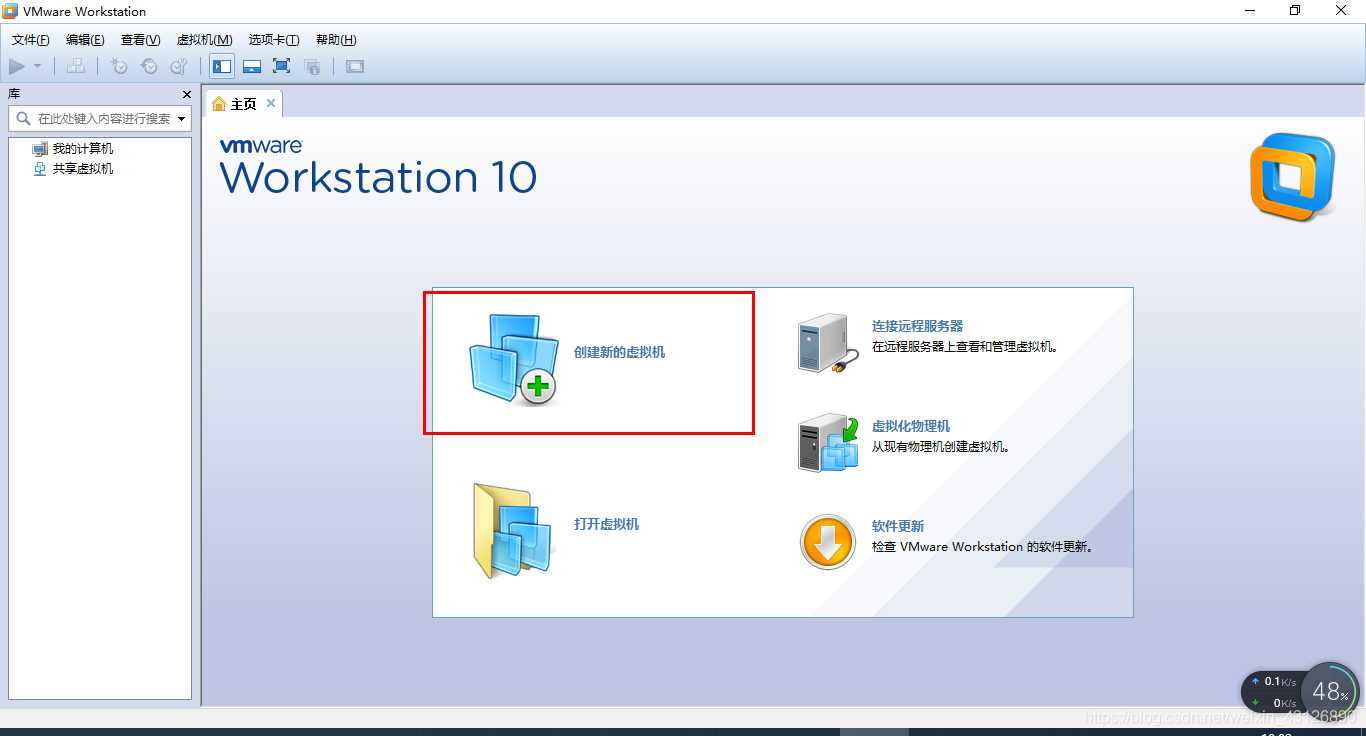Open the 虚拟机(M) menu
Image resolution: width=1366 pixels, height=736 pixels.
(204, 40)
